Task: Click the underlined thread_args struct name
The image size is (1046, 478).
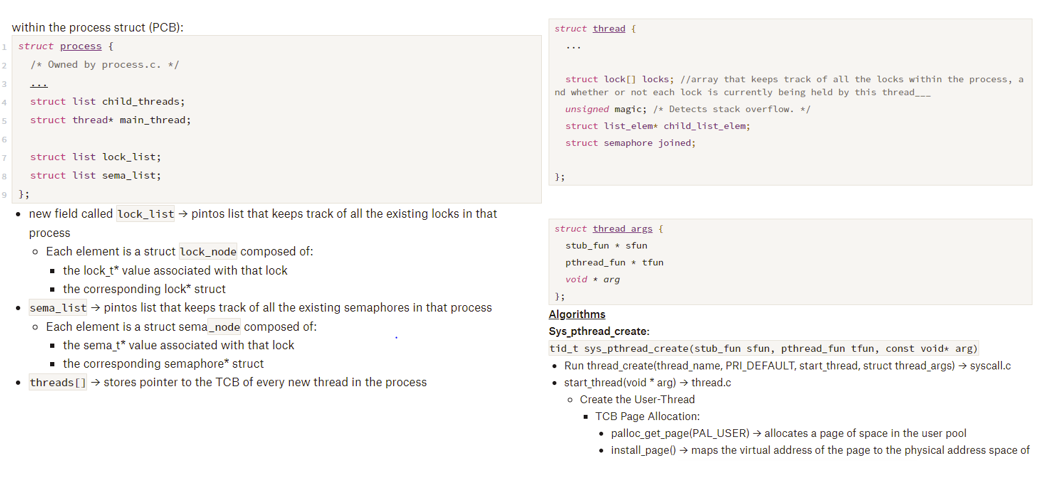Action: 622,229
